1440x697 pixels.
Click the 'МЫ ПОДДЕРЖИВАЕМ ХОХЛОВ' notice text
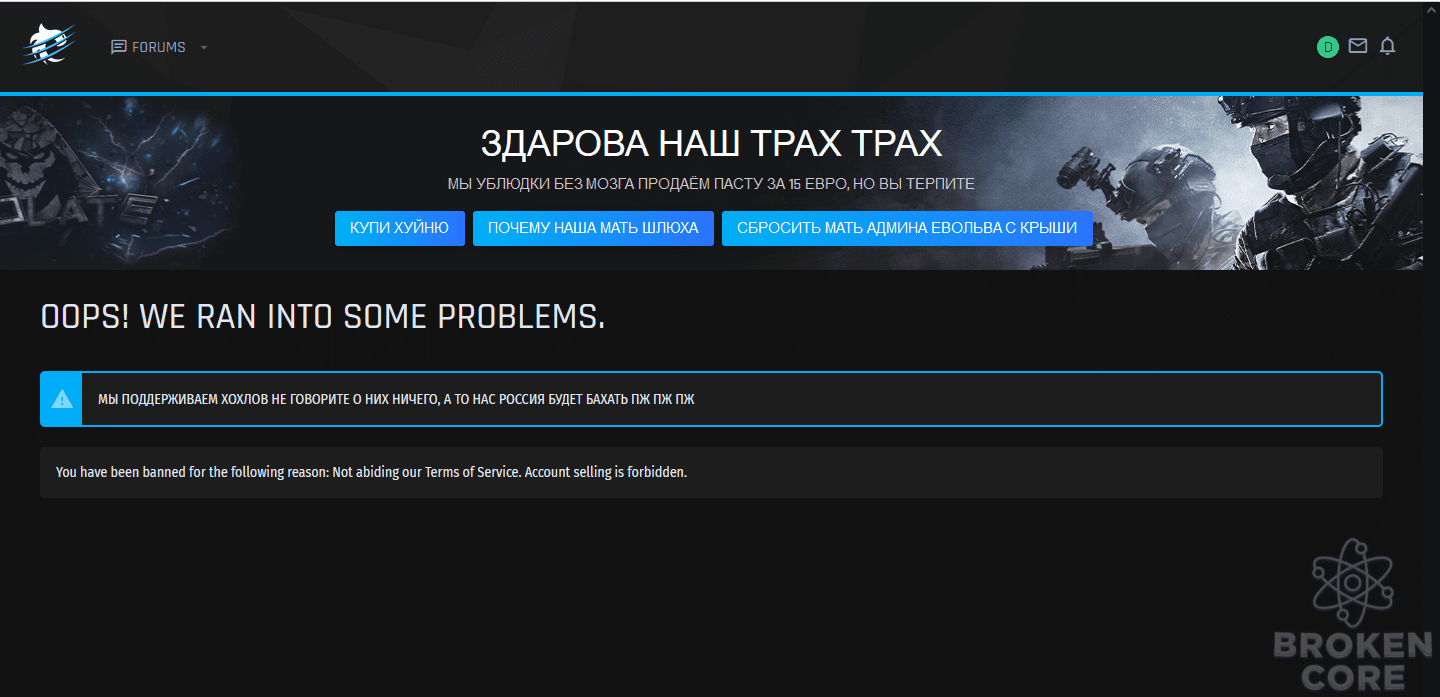pos(396,399)
